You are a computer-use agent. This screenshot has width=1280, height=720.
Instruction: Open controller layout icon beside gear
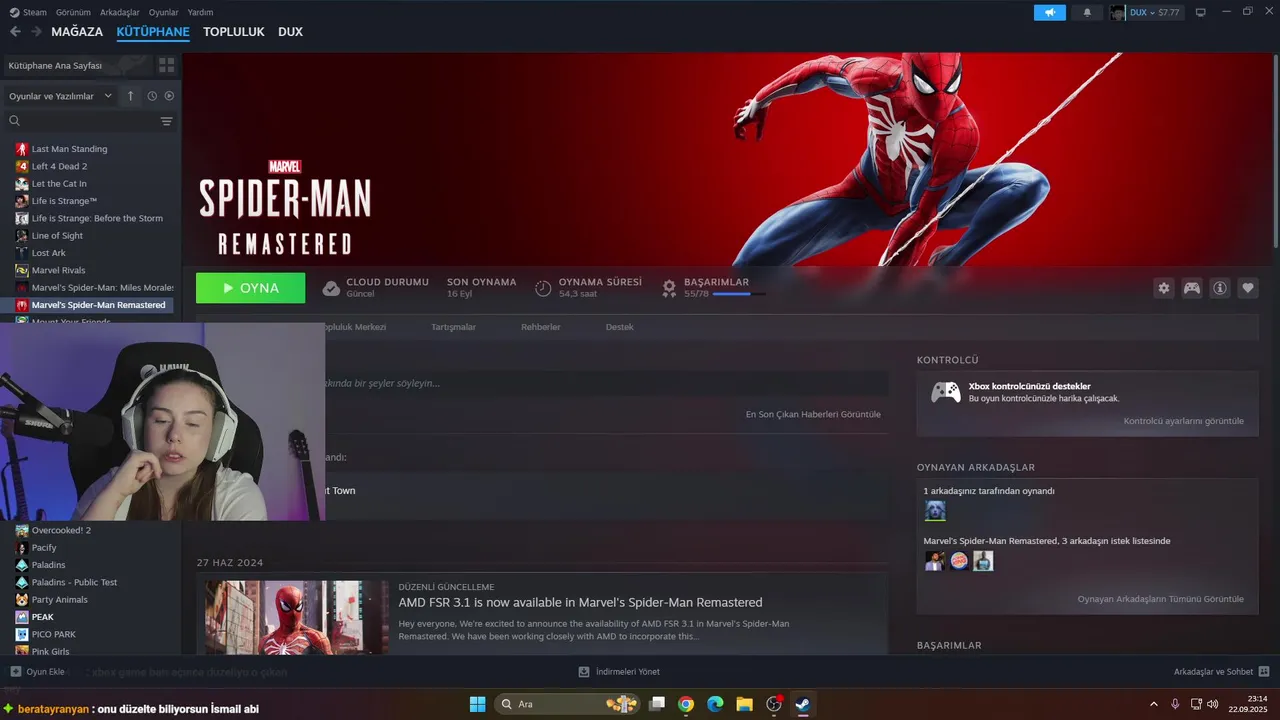coord(1192,288)
